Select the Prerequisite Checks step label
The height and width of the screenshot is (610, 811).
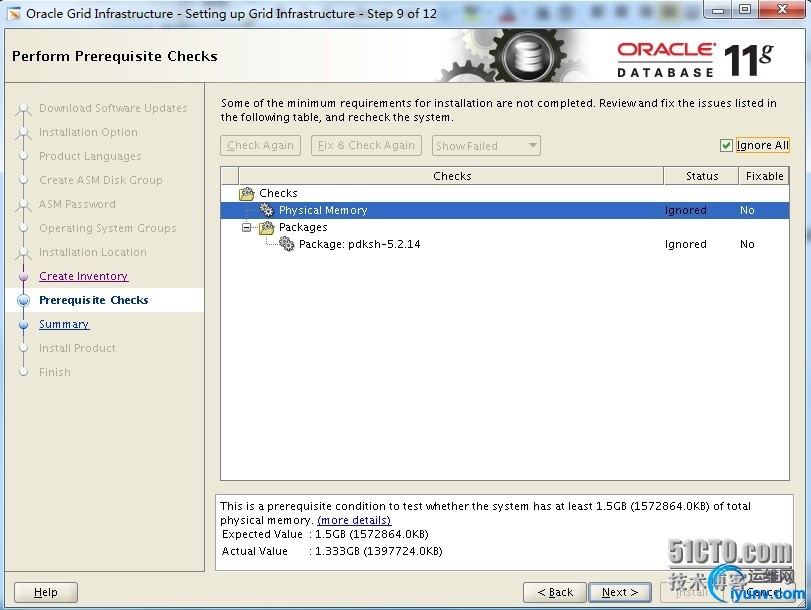point(94,300)
